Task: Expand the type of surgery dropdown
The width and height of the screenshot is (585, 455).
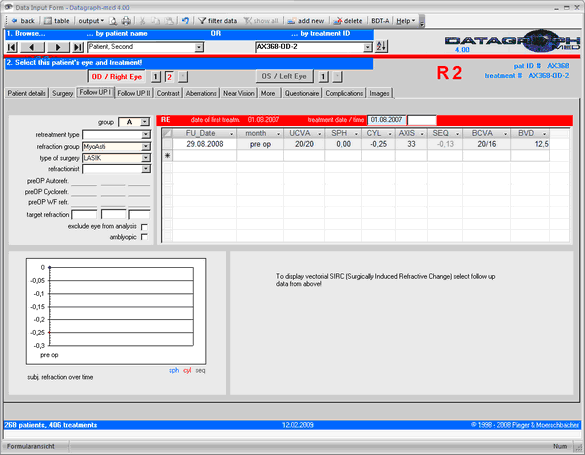Action: point(146,158)
